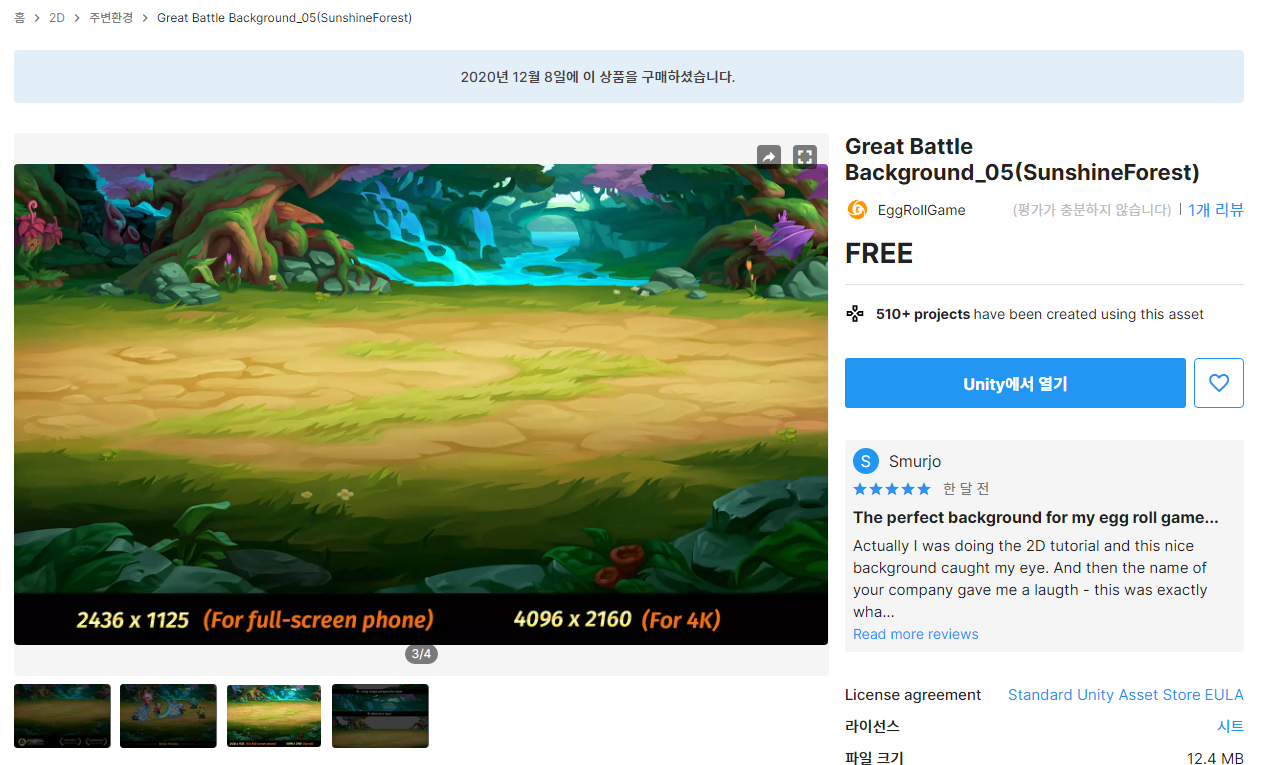Click Smurjo reviewer avatar
Screen dimensions: 1265x765
tap(866, 461)
